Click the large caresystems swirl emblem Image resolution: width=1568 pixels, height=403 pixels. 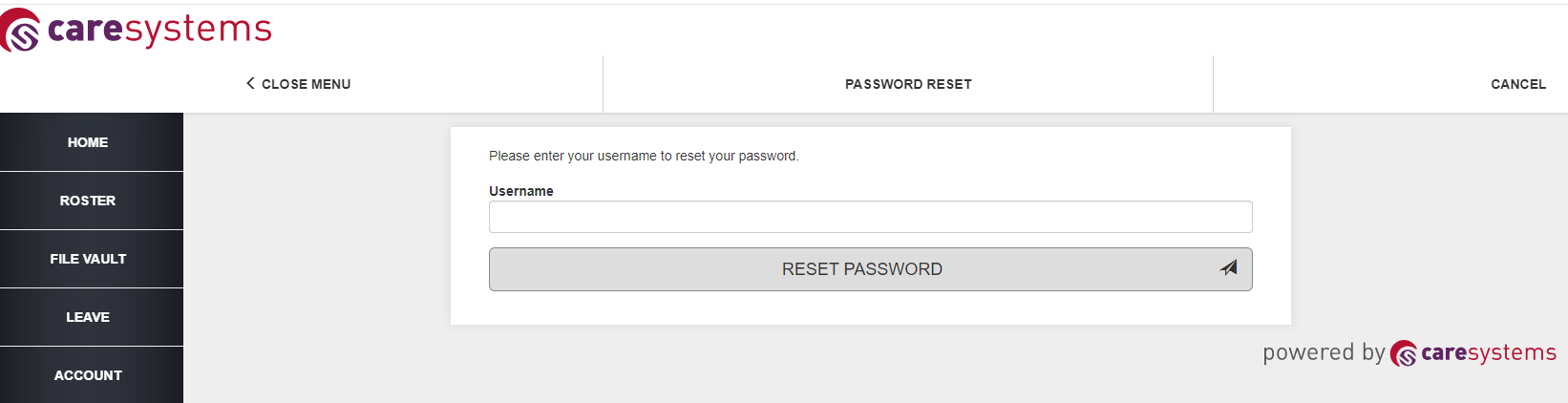[x=20, y=30]
